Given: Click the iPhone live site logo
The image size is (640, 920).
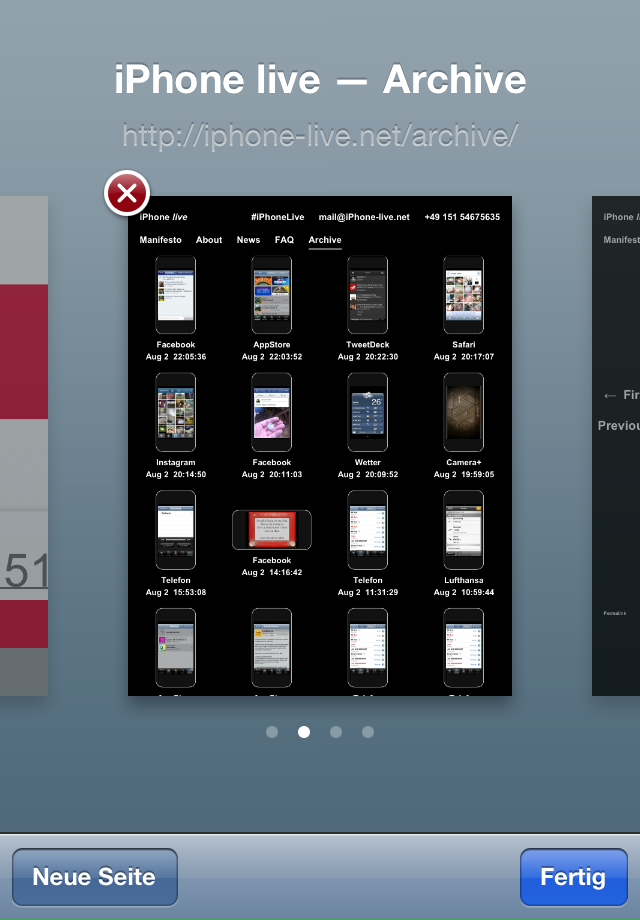Looking at the screenshot, I should point(163,217).
